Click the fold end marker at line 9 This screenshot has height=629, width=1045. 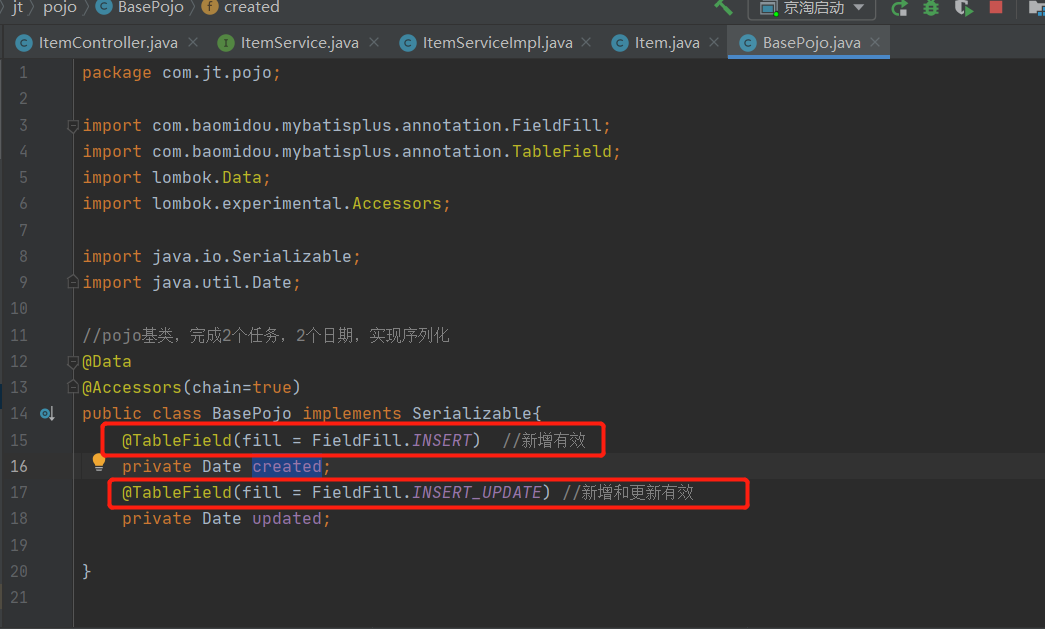73,283
